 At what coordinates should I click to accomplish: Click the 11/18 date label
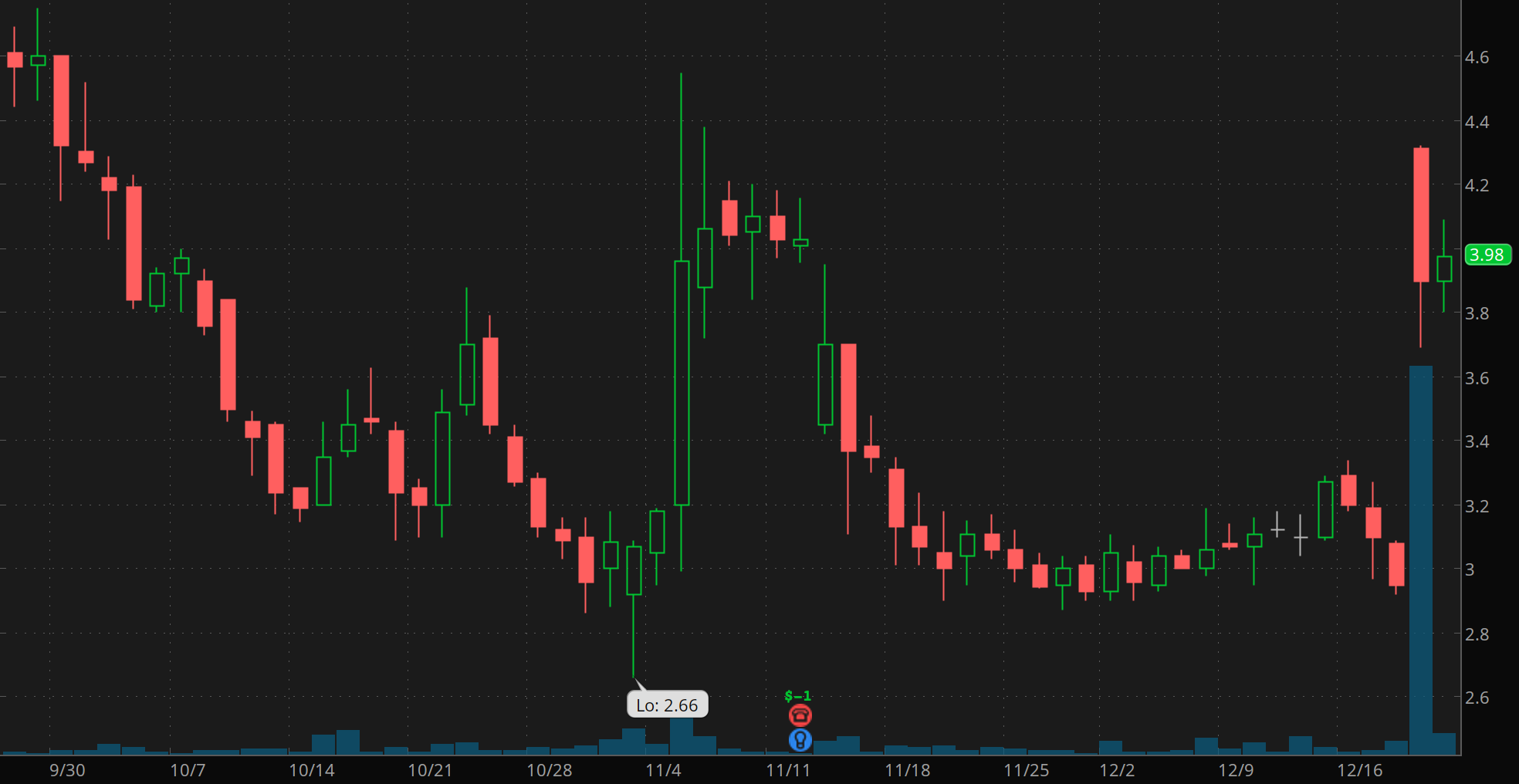click(x=908, y=770)
